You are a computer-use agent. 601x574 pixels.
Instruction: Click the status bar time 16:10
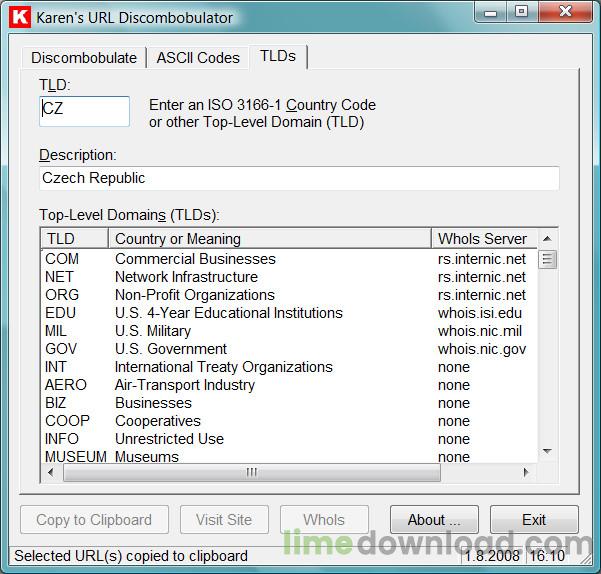(547, 556)
